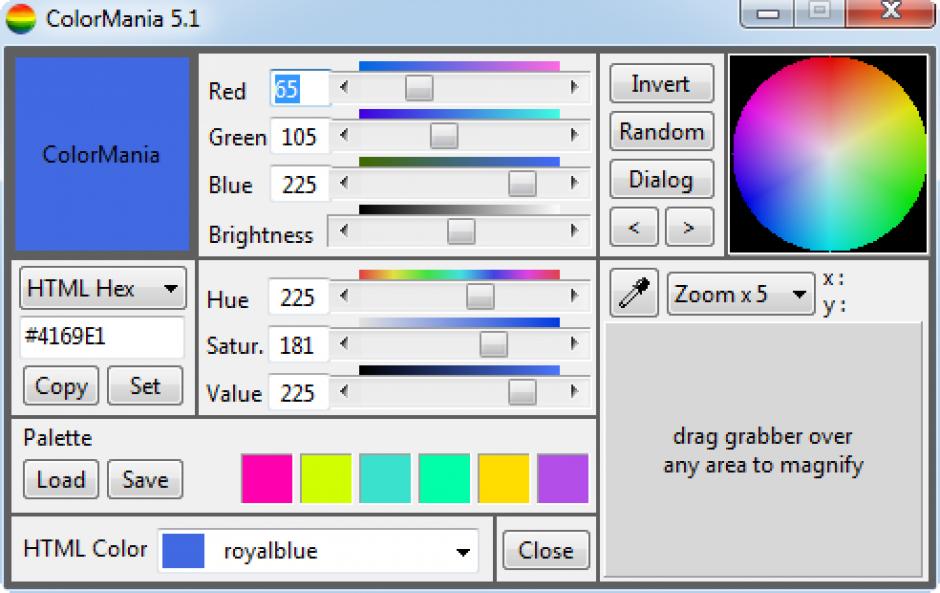Screen dimensions: 940x593
Task: Click the Close button
Action: [546, 550]
